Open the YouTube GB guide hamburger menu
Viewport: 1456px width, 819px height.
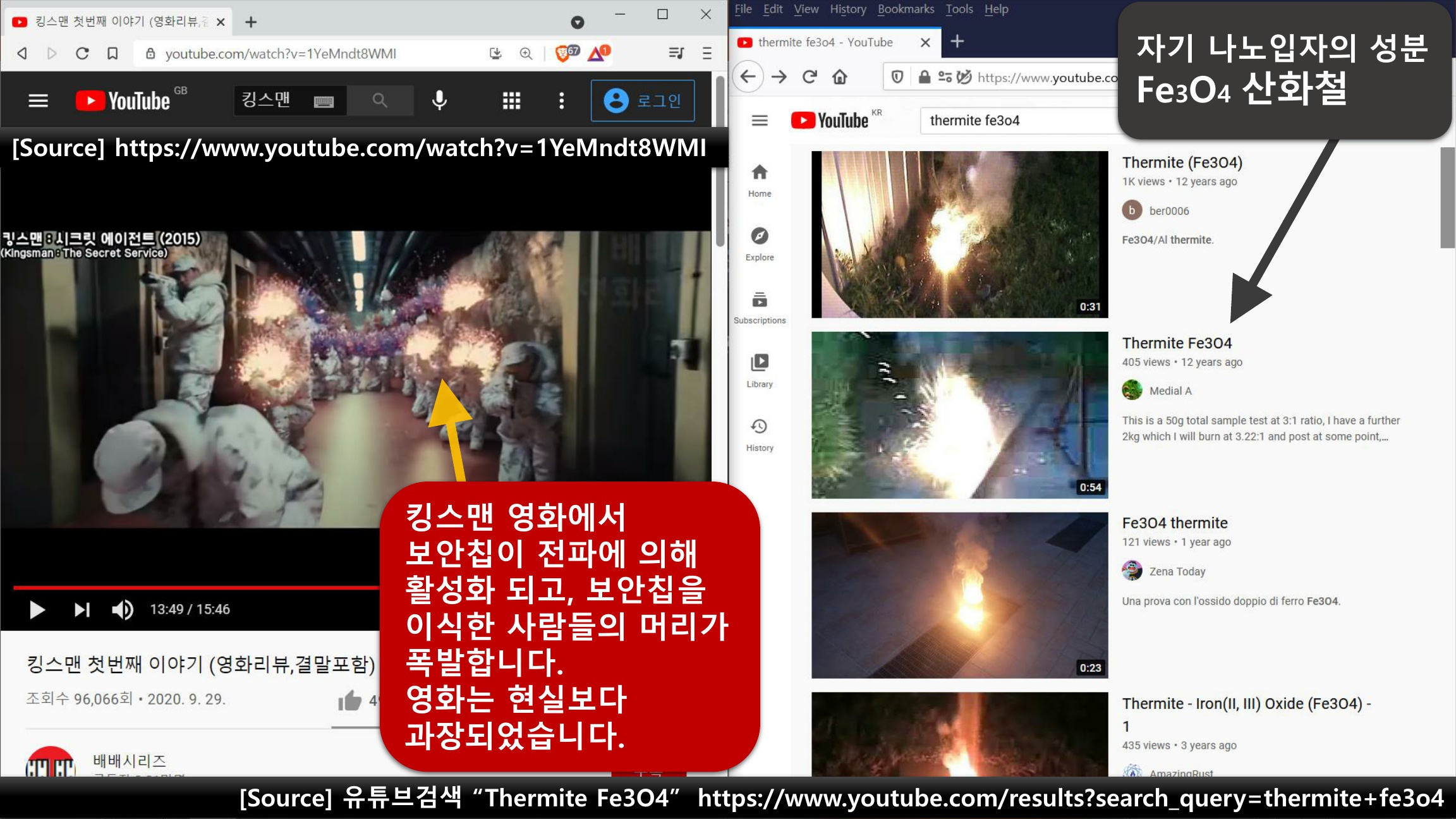[39, 100]
